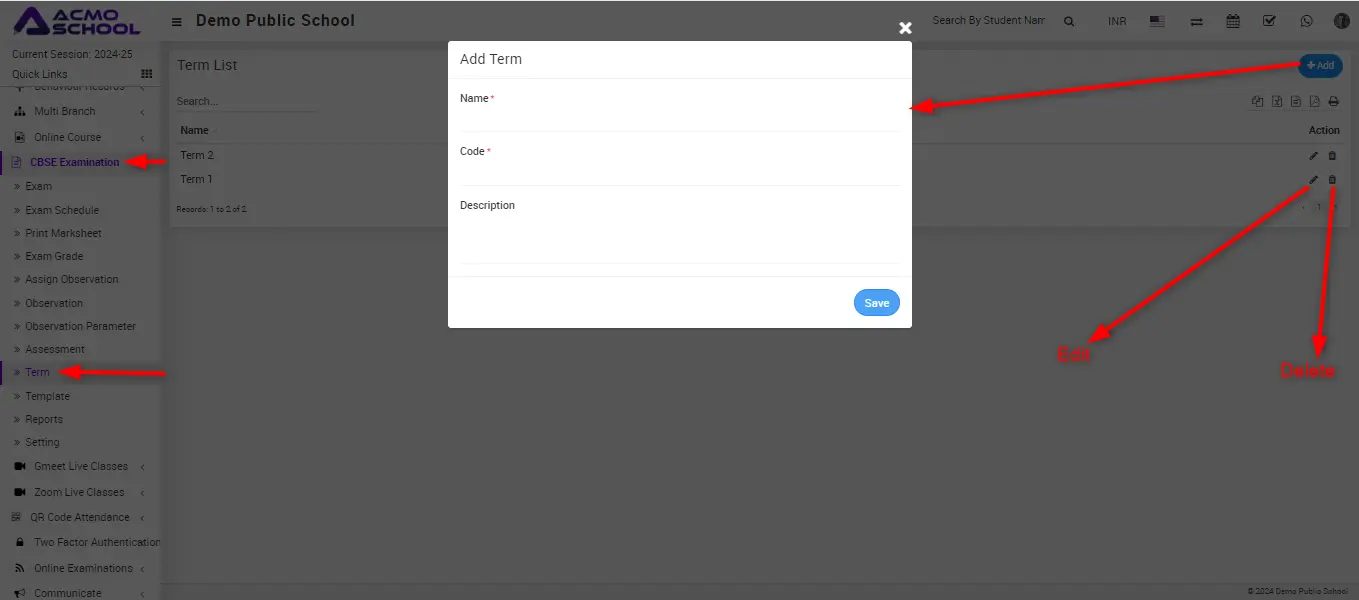Image resolution: width=1359 pixels, height=600 pixels.
Task: Click the task checklist icon in header
Action: click(1269, 21)
